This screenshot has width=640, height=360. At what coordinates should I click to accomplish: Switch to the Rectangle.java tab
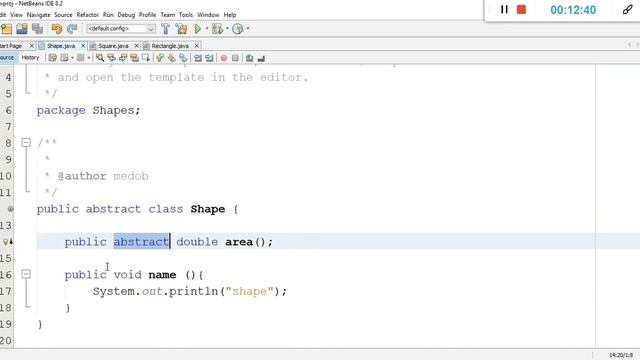click(x=170, y=46)
